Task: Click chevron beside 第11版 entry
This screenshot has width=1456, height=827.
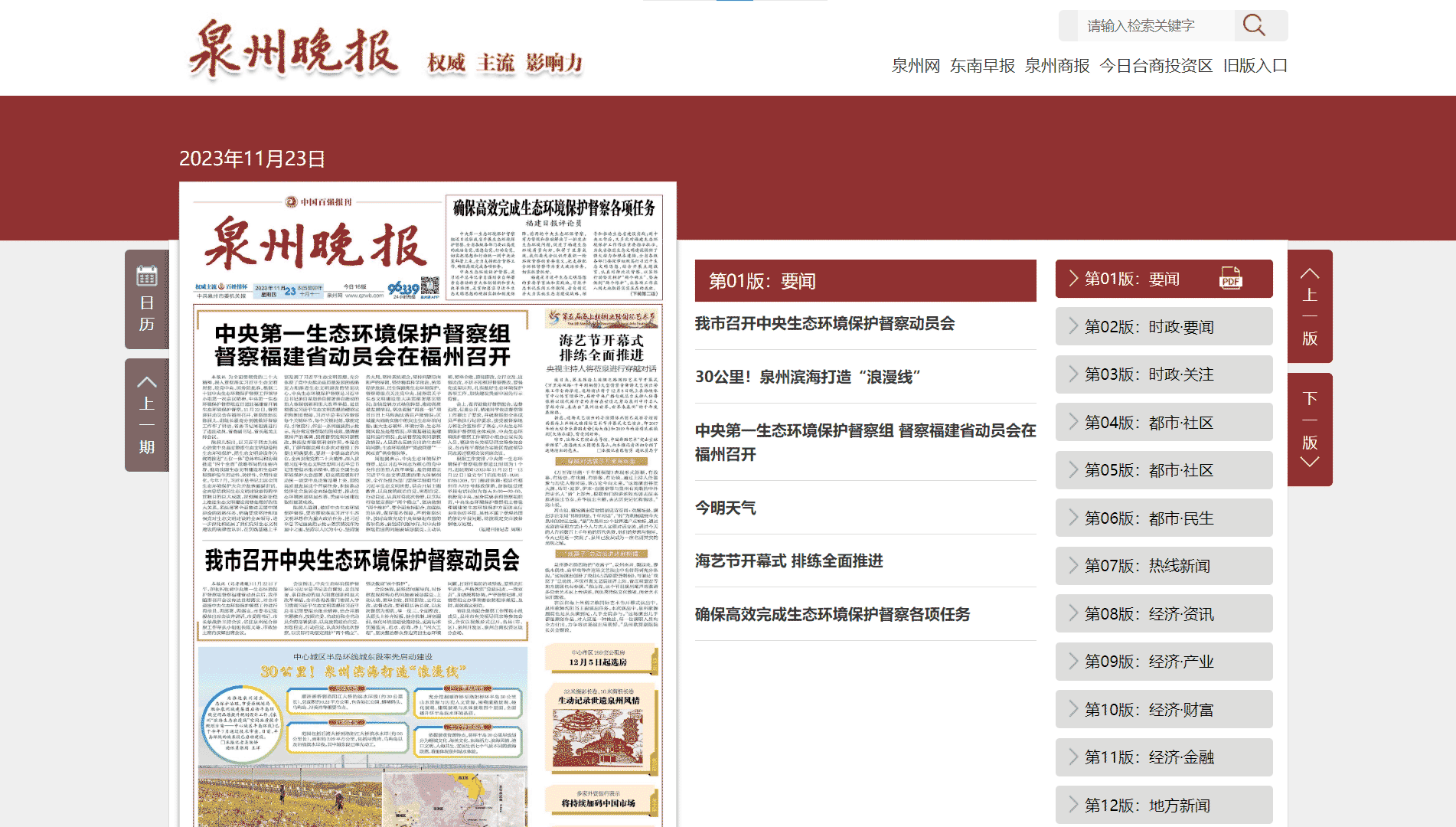Action: pos(1073,757)
